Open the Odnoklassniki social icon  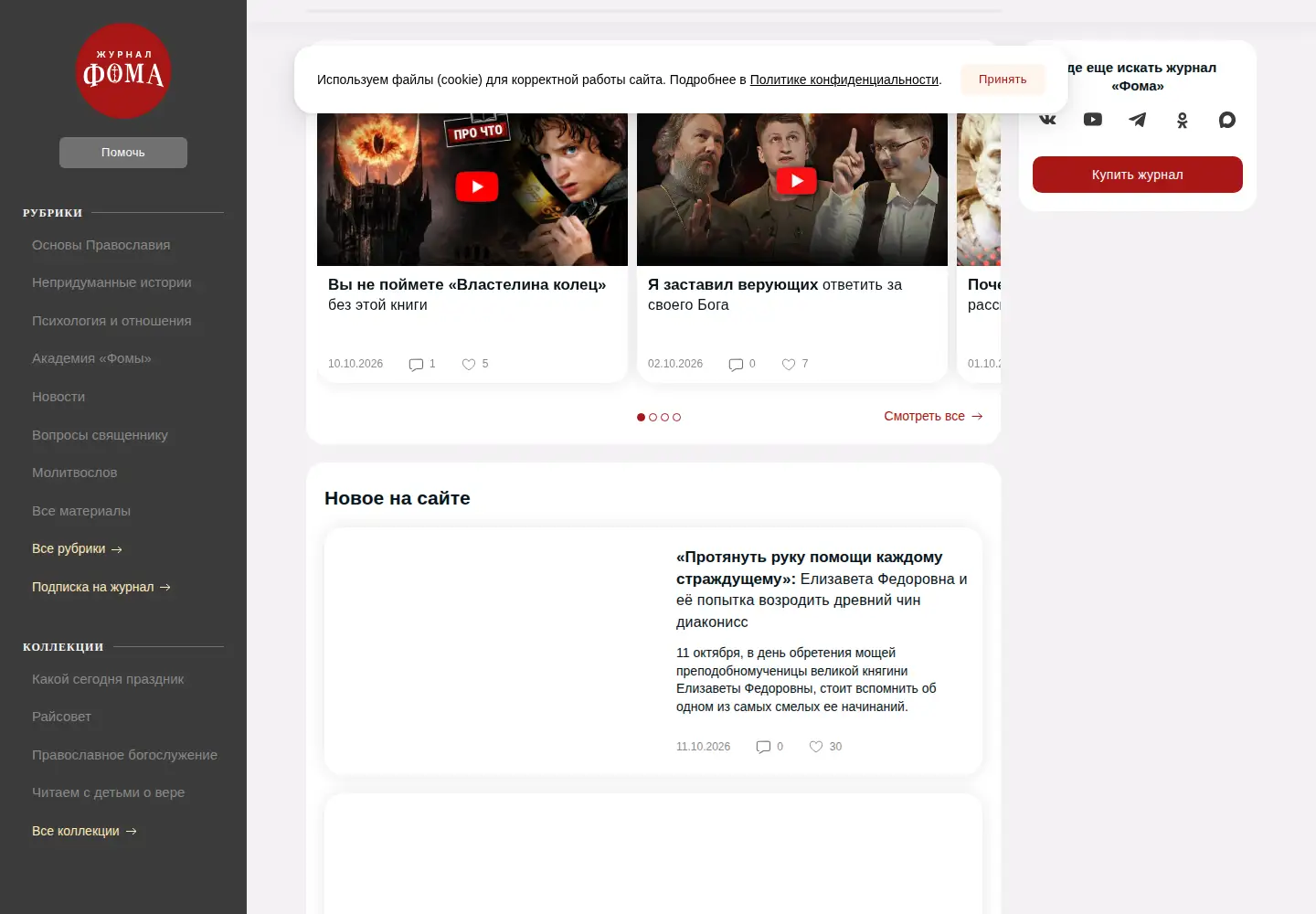pyautogui.click(x=1183, y=120)
